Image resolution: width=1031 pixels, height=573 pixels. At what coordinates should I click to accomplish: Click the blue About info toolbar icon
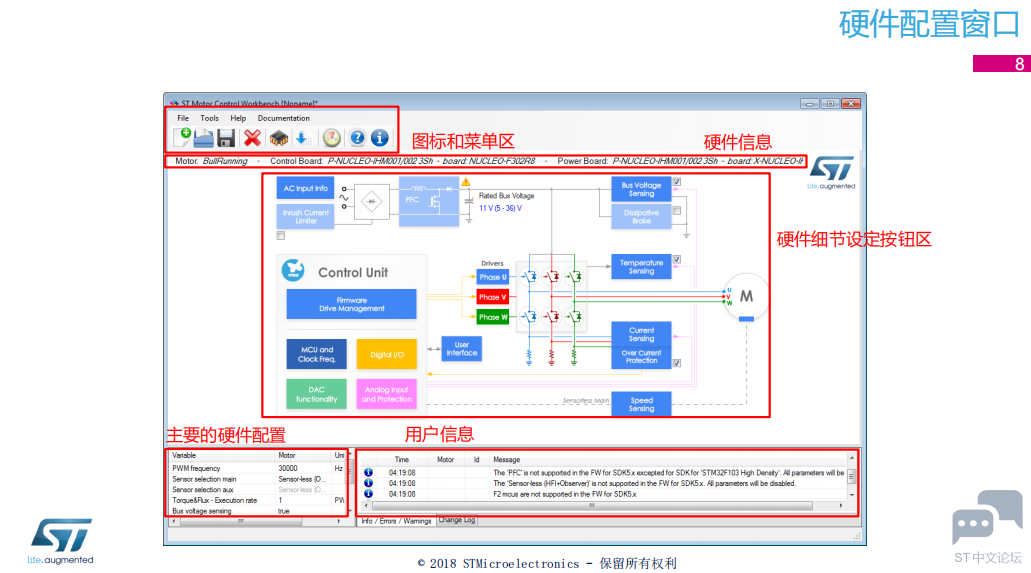point(379,137)
